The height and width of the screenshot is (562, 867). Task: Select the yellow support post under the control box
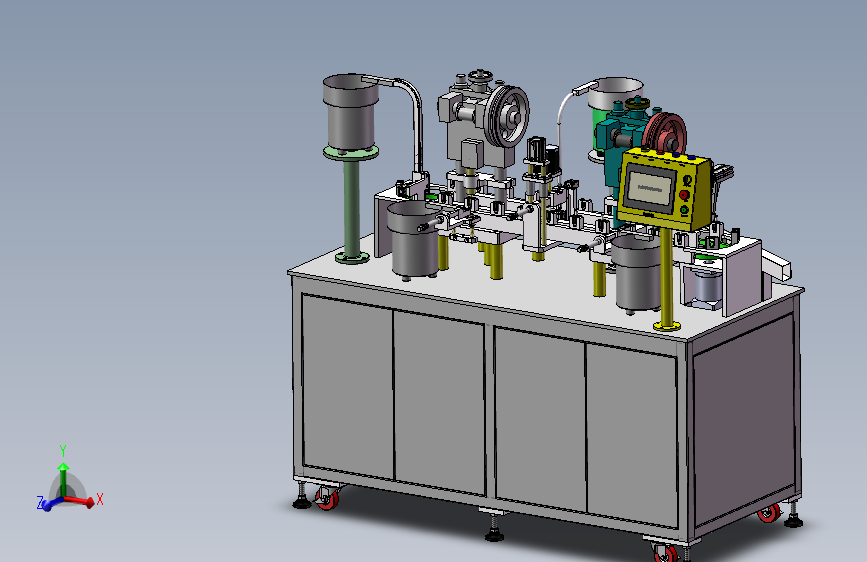coord(667,276)
